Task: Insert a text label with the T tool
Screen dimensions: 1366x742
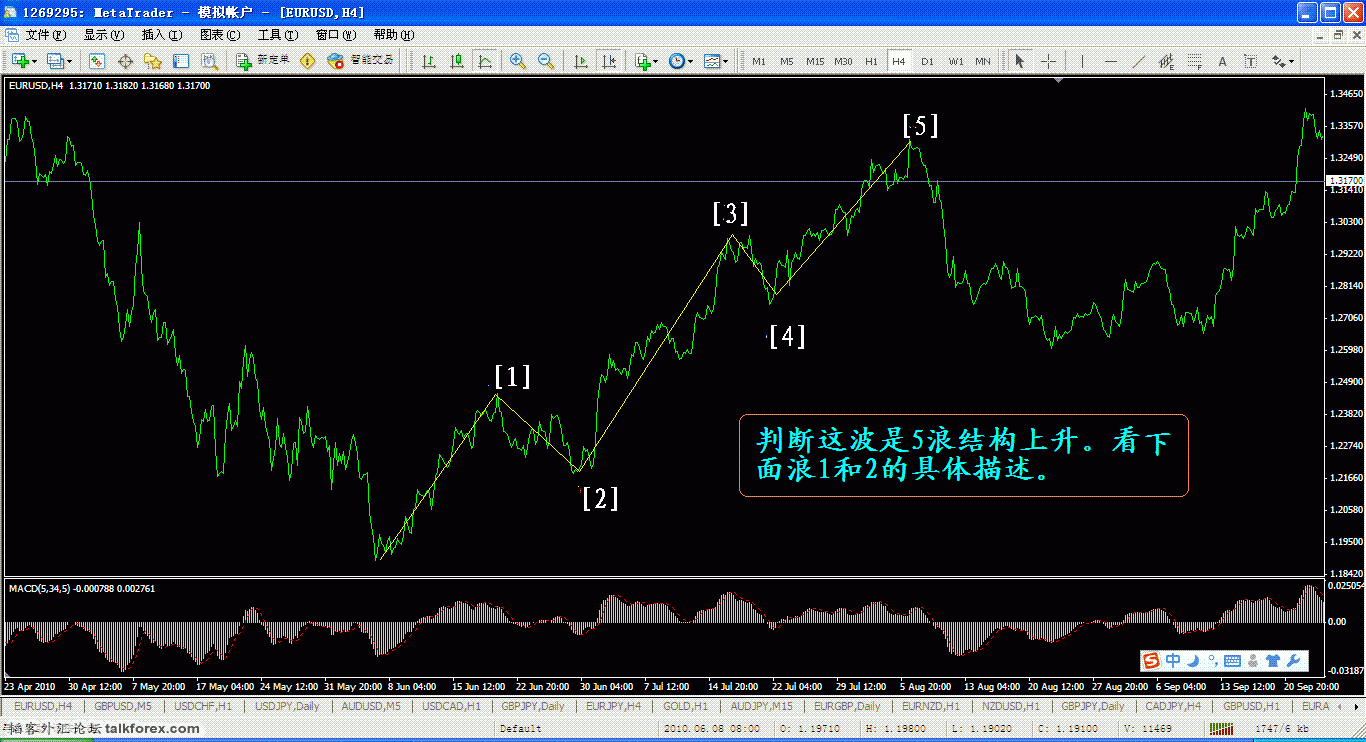Action: (1250, 61)
